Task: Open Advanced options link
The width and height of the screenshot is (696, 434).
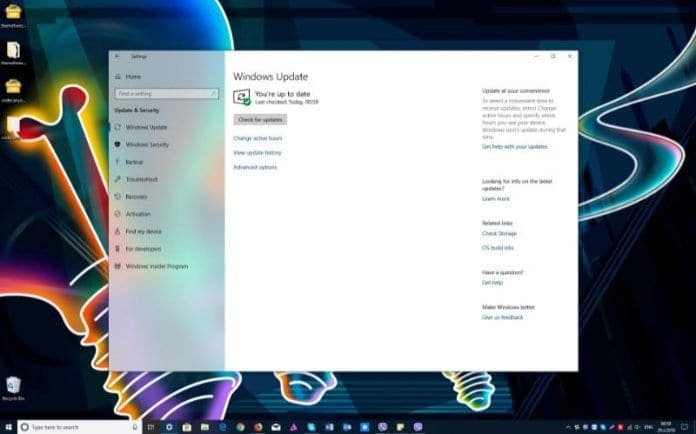Action: coord(255,167)
